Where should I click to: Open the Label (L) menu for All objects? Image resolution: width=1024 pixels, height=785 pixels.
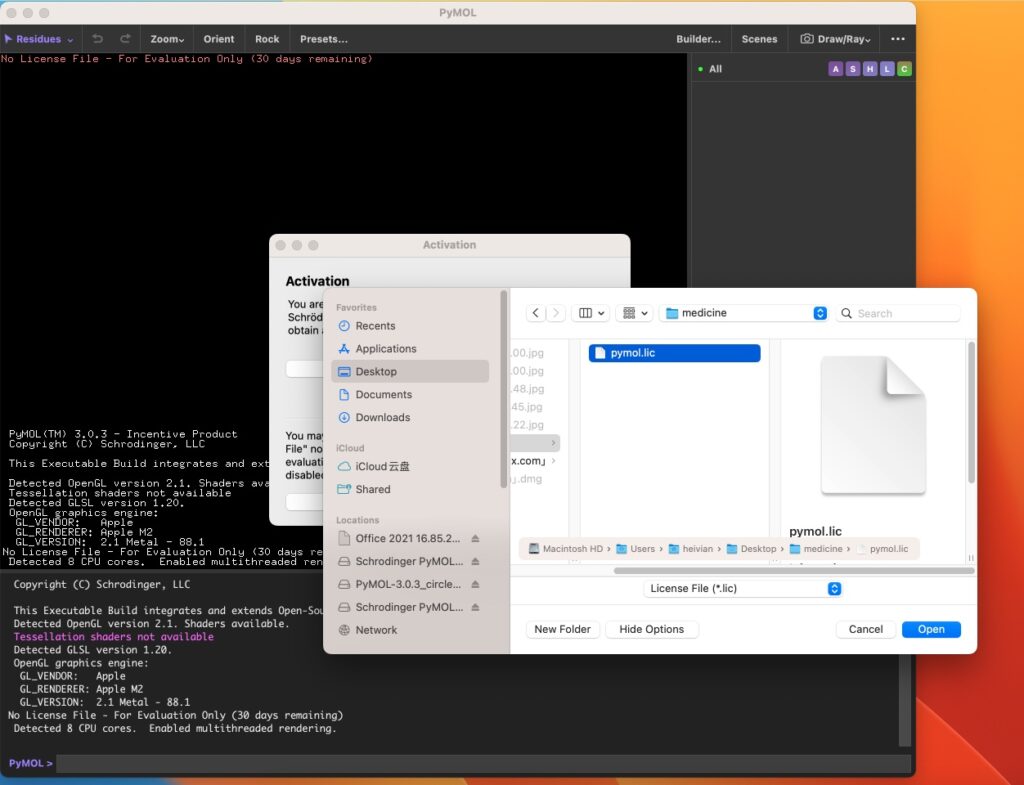(x=886, y=68)
